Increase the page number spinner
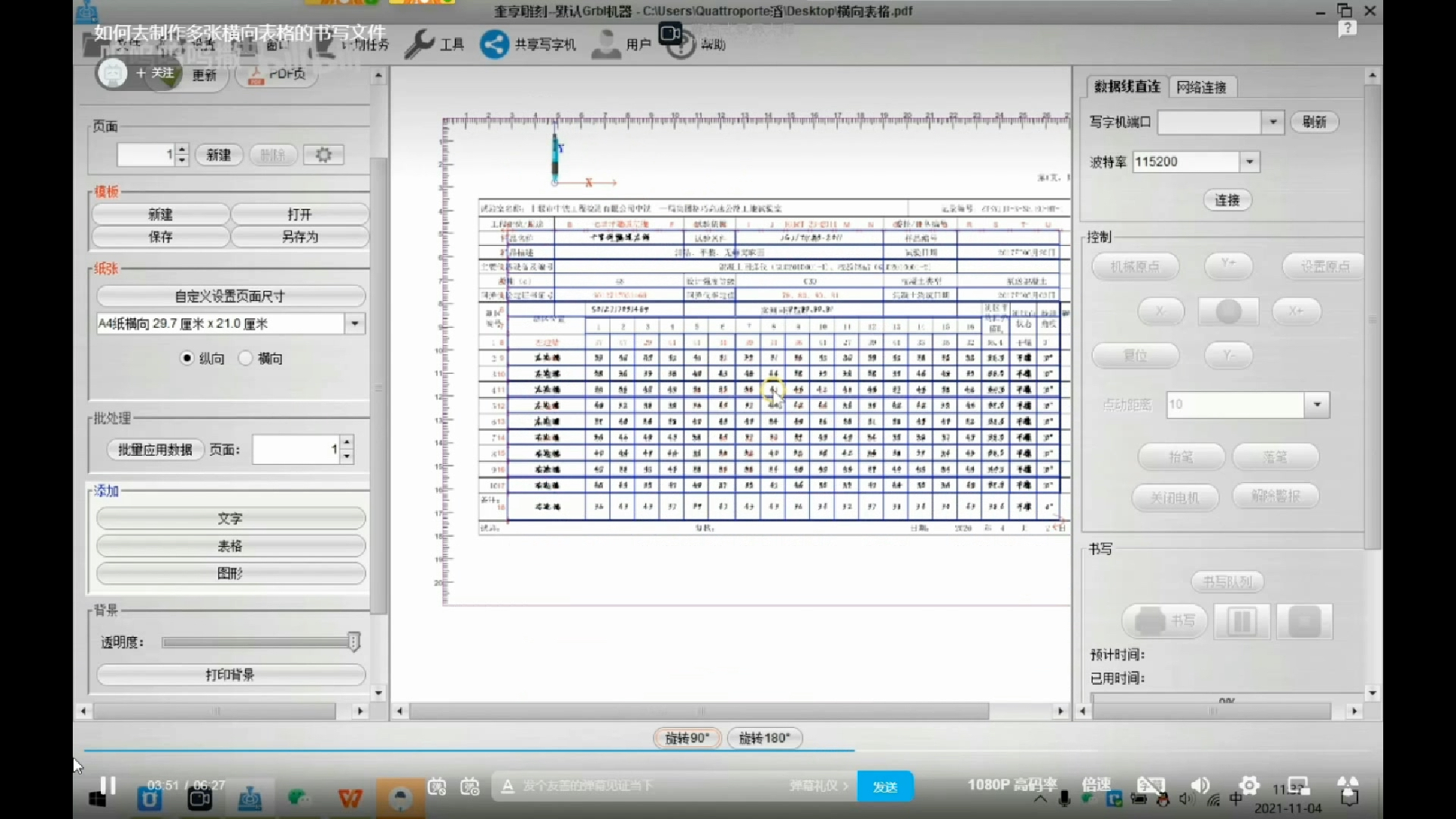This screenshot has height=819, width=1456. click(182, 149)
